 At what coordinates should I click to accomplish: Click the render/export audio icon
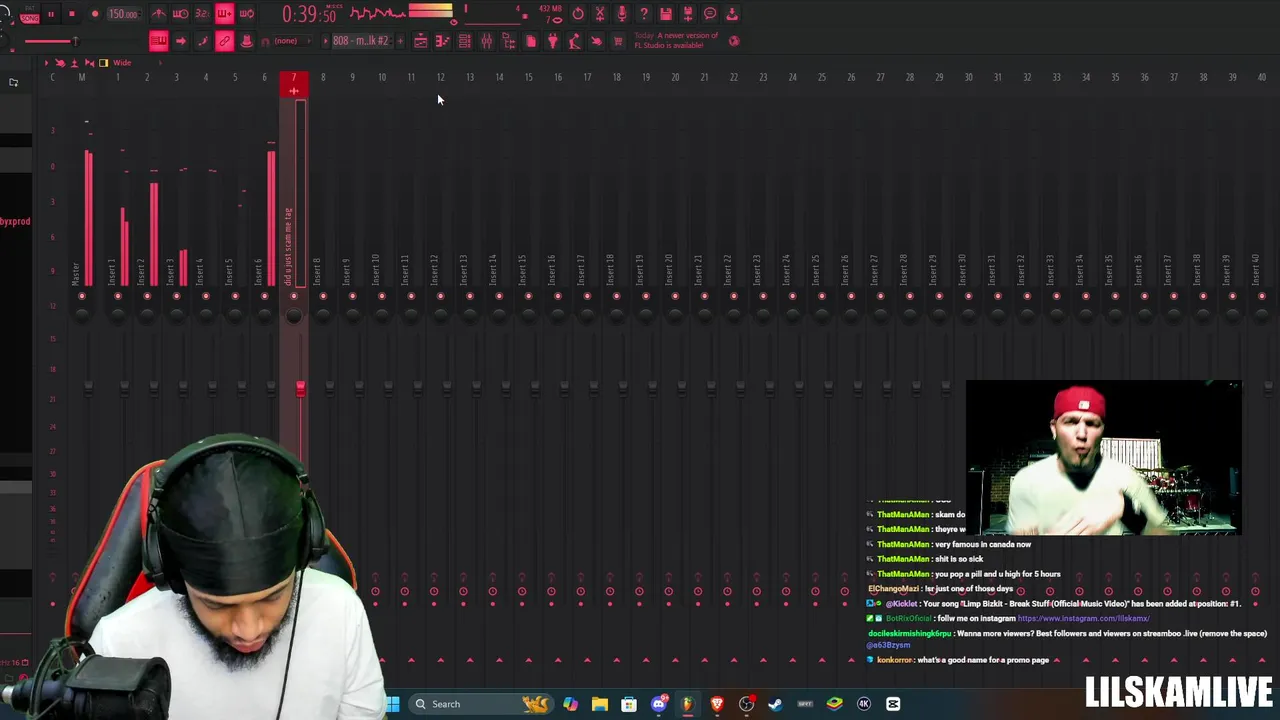point(688,14)
